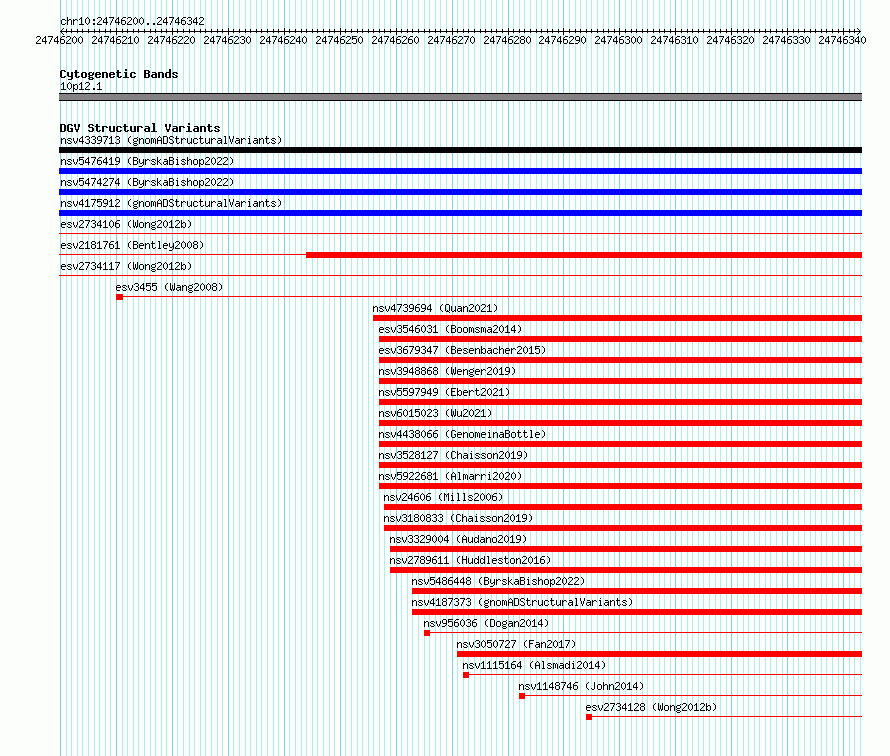Click the chr10:24746200..24746342 region label
This screenshot has height=756, width=890.
tap(132, 21)
